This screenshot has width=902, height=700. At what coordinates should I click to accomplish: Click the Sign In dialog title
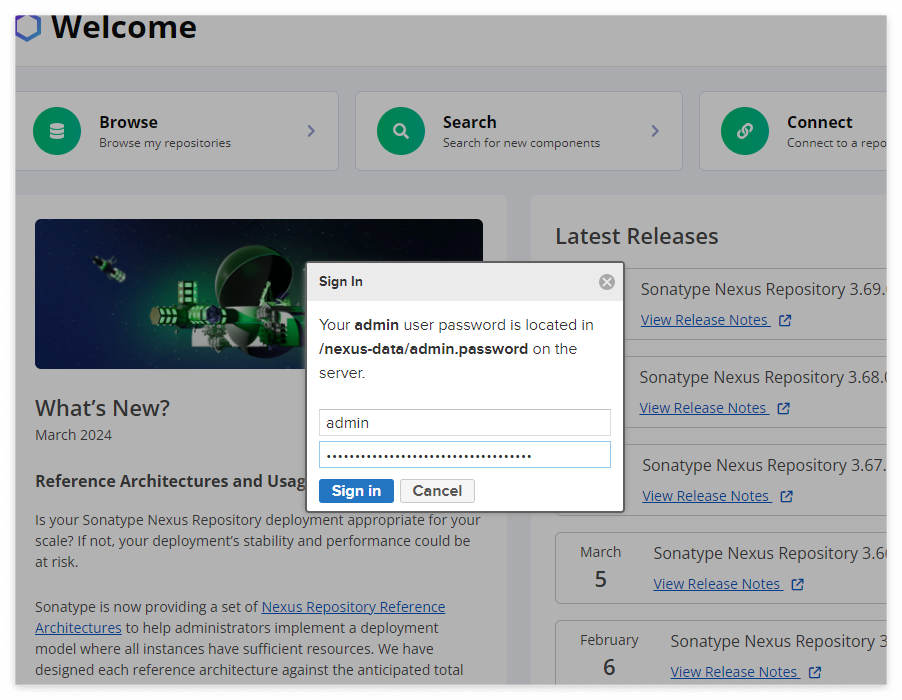point(341,281)
